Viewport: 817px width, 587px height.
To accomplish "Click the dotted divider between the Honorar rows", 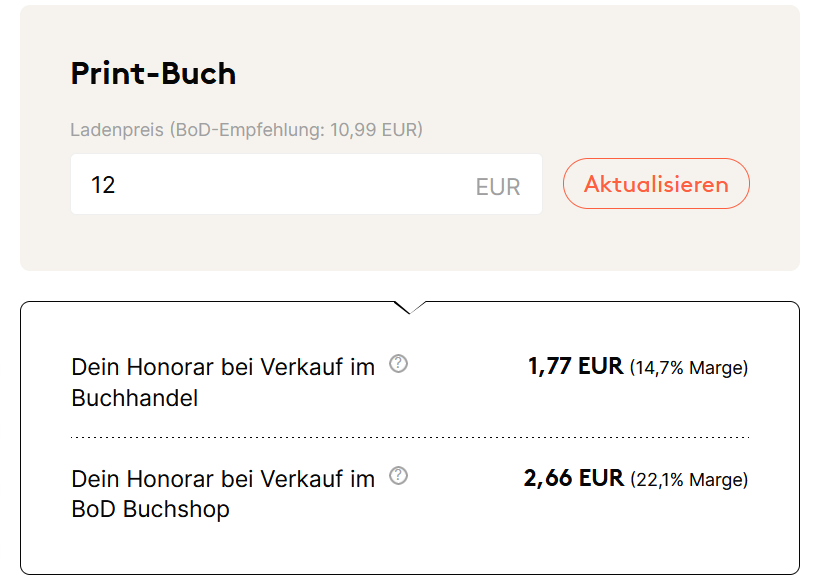I will (x=410, y=437).
